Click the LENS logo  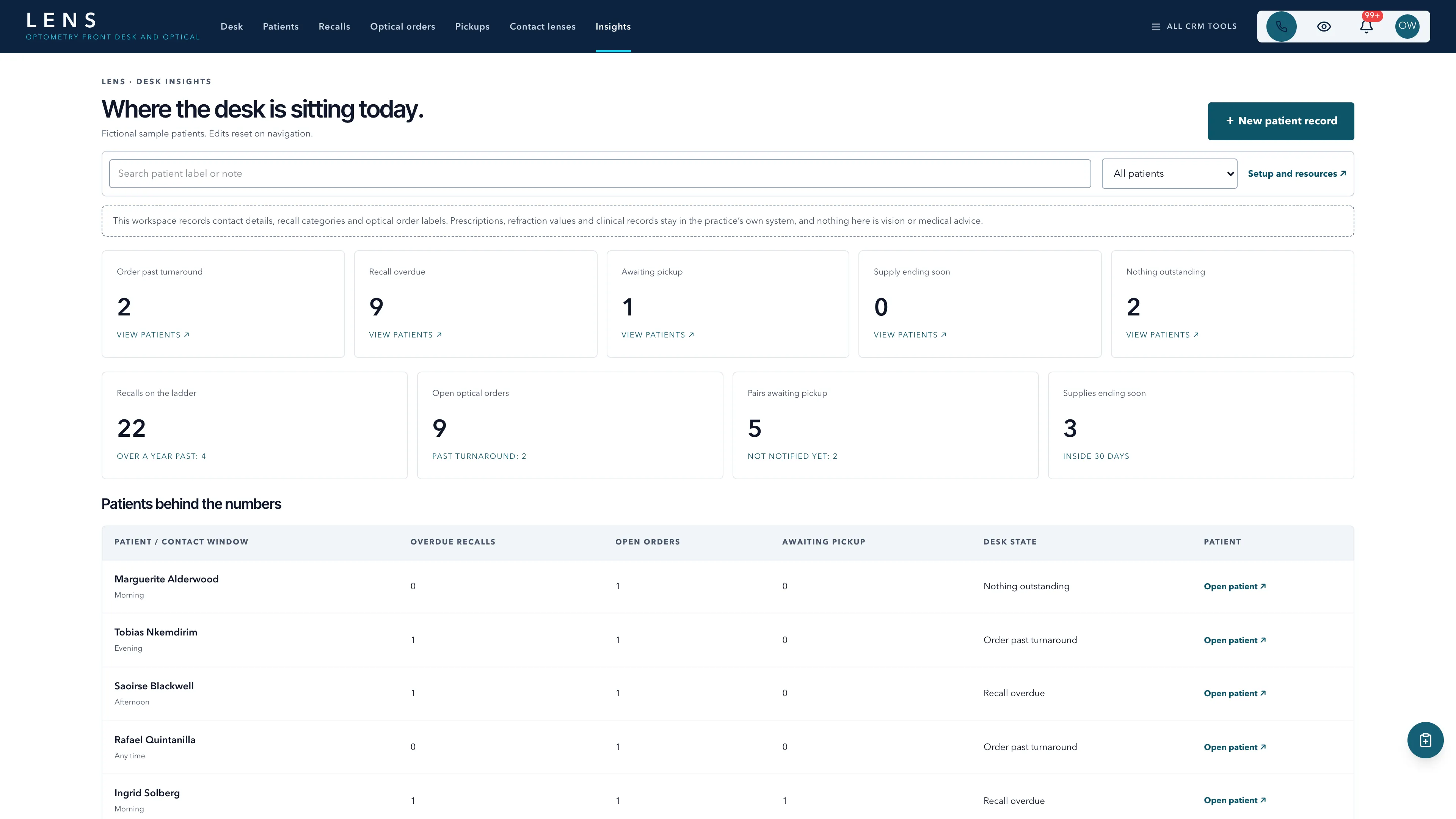point(113,27)
